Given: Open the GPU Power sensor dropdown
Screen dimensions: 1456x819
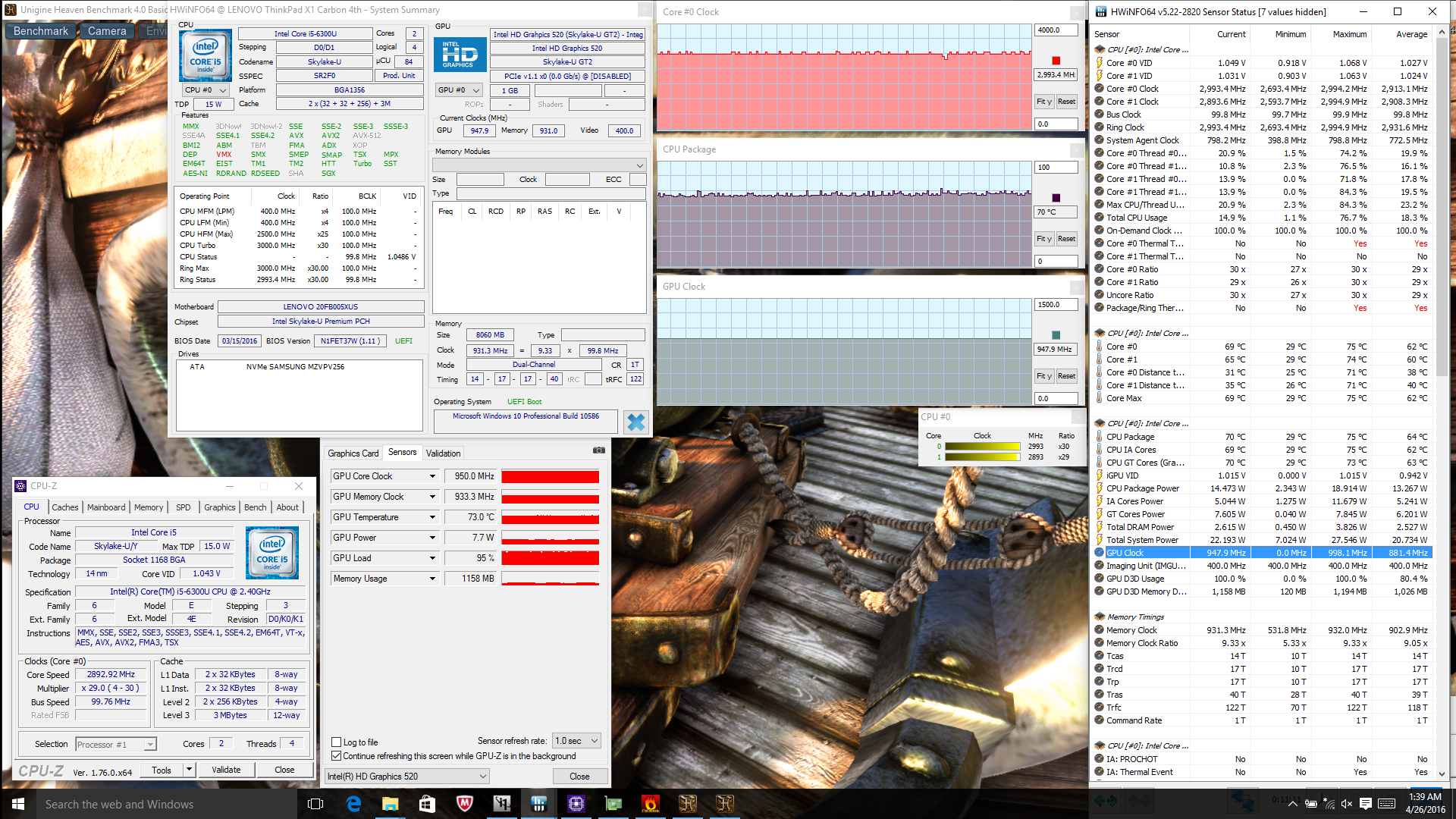Looking at the screenshot, I should 433,538.
